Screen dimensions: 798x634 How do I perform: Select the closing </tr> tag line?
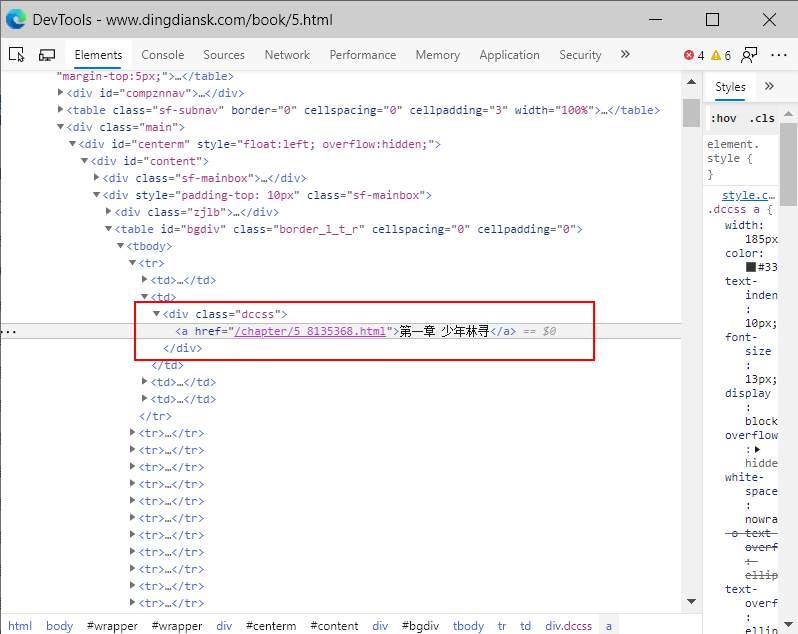[x=155, y=416]
